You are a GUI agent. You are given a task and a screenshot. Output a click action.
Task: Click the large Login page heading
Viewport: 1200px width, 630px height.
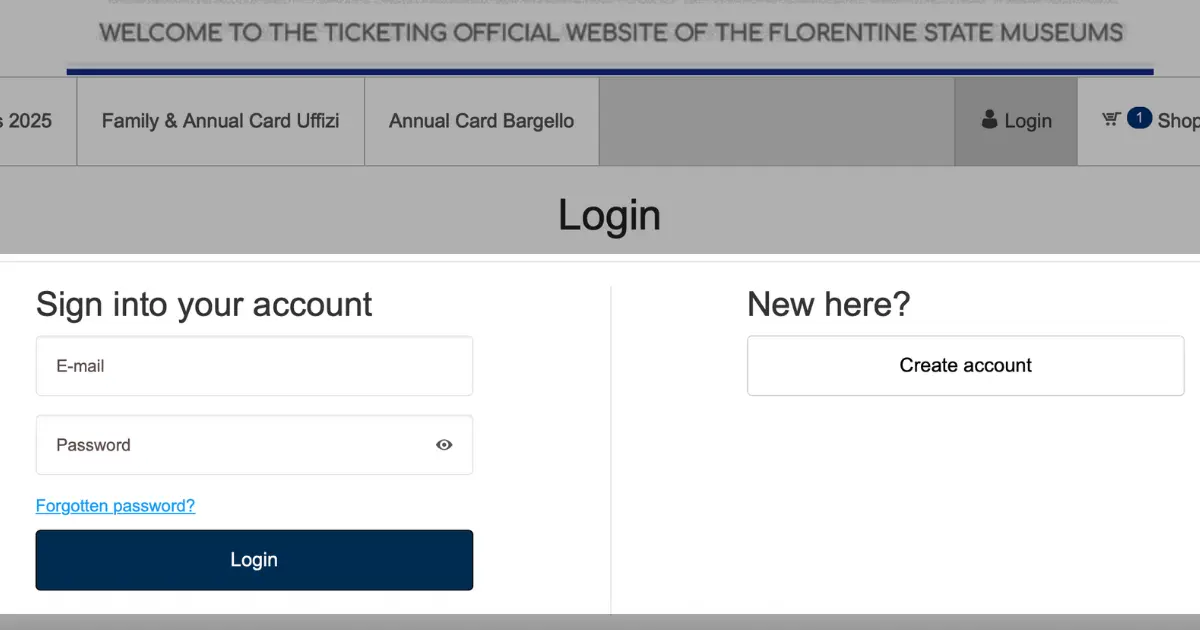[x=609, y=215]
